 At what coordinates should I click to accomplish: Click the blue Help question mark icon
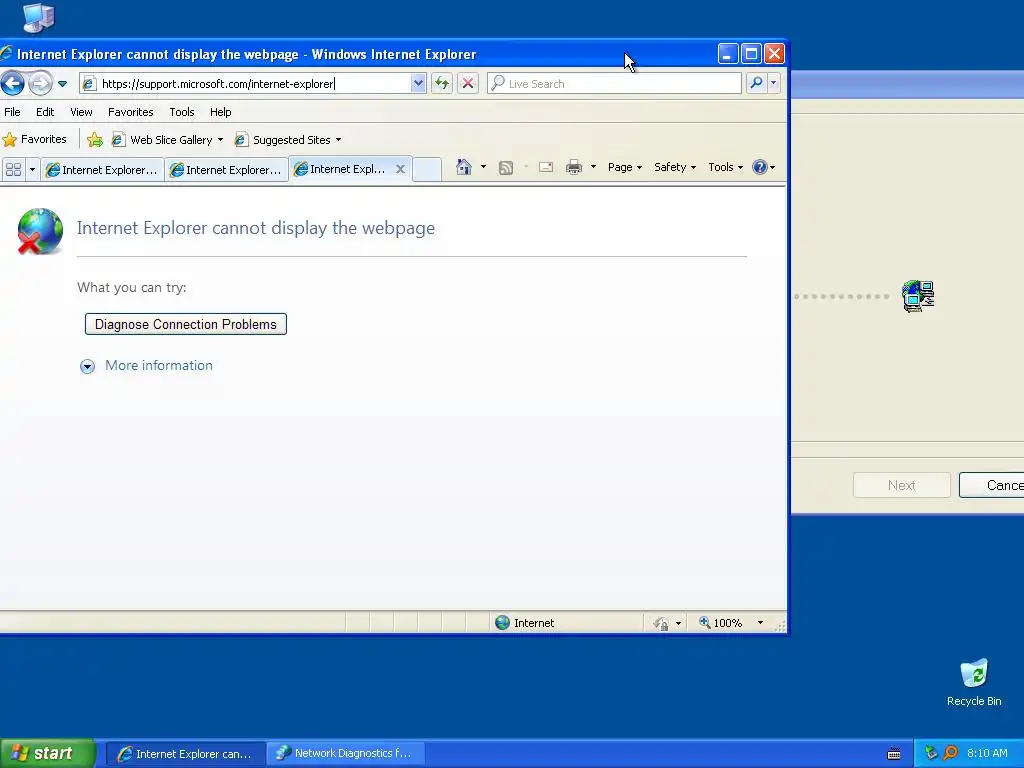click(x=760, y=167)
